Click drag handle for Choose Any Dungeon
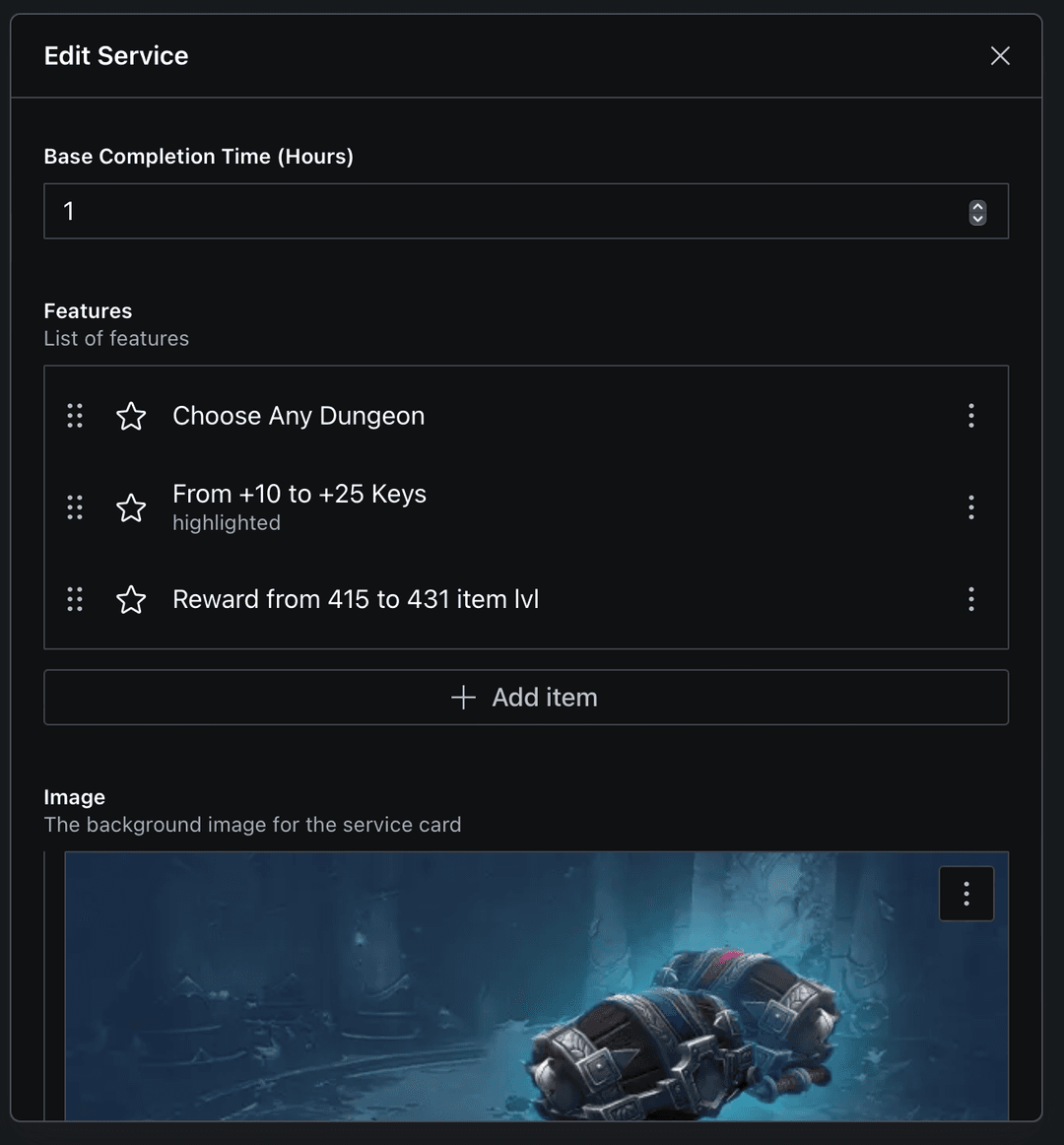 click(x=75, y=416)
